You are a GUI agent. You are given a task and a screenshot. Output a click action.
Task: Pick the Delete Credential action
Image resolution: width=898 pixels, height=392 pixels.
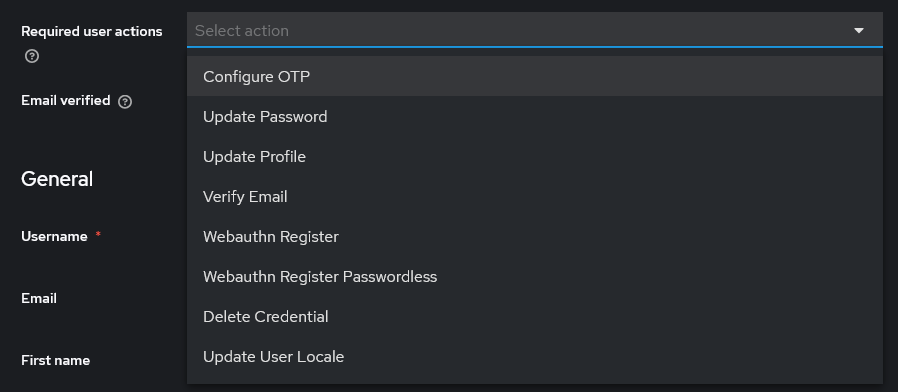534,316
